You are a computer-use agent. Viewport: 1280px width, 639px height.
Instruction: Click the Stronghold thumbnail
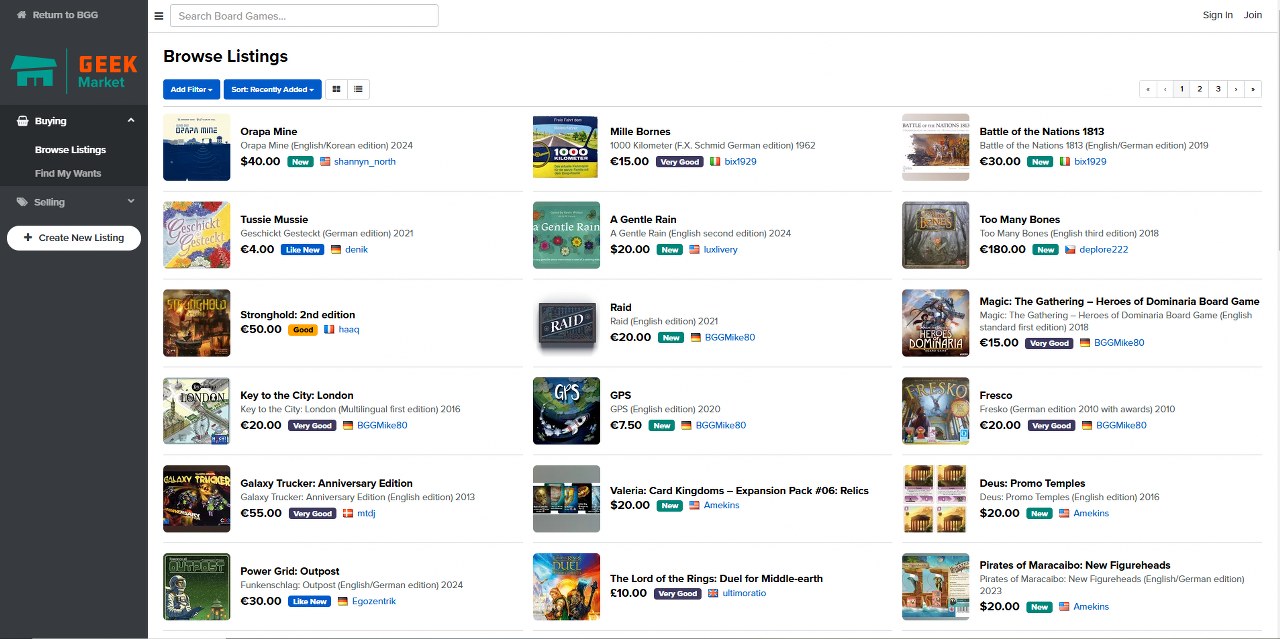(x=197, y=323)
